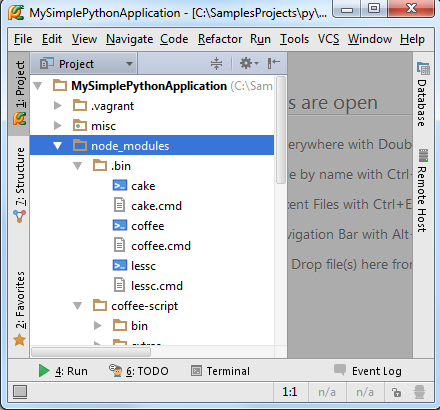Image resolution: width=440 pixels, height=410 pixels.
Task: Collapse the node_modules folder
Action: pyautogui.click(x=57, y=146)
